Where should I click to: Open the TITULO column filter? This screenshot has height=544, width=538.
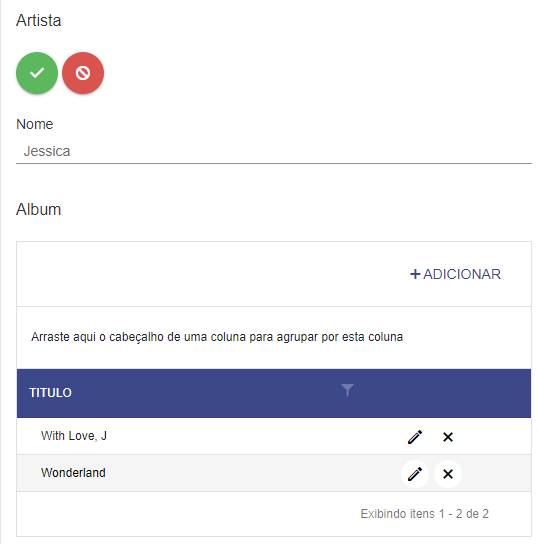347,390
